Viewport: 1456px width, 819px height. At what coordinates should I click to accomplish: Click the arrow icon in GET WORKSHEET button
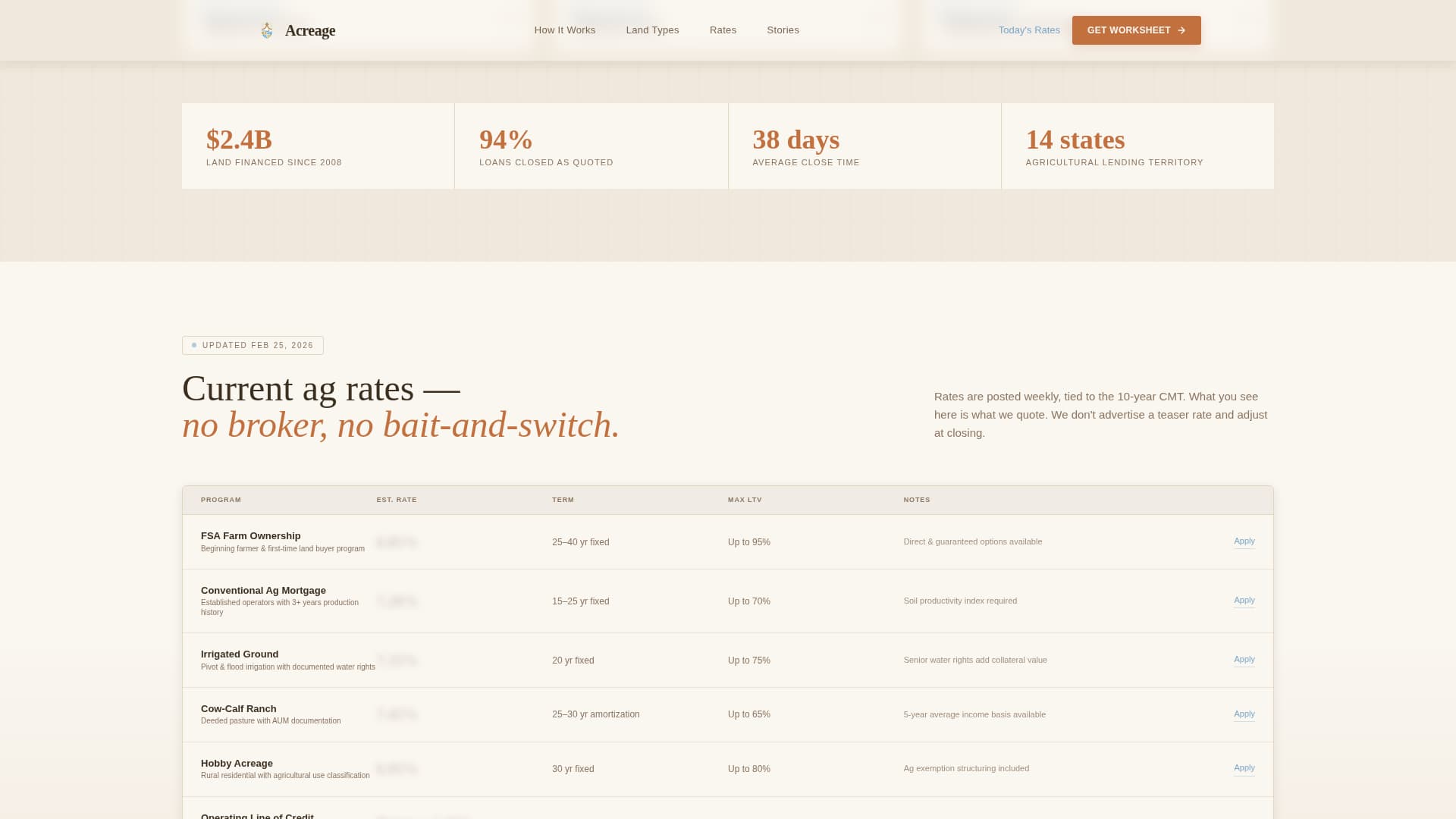pos(1181,30)
